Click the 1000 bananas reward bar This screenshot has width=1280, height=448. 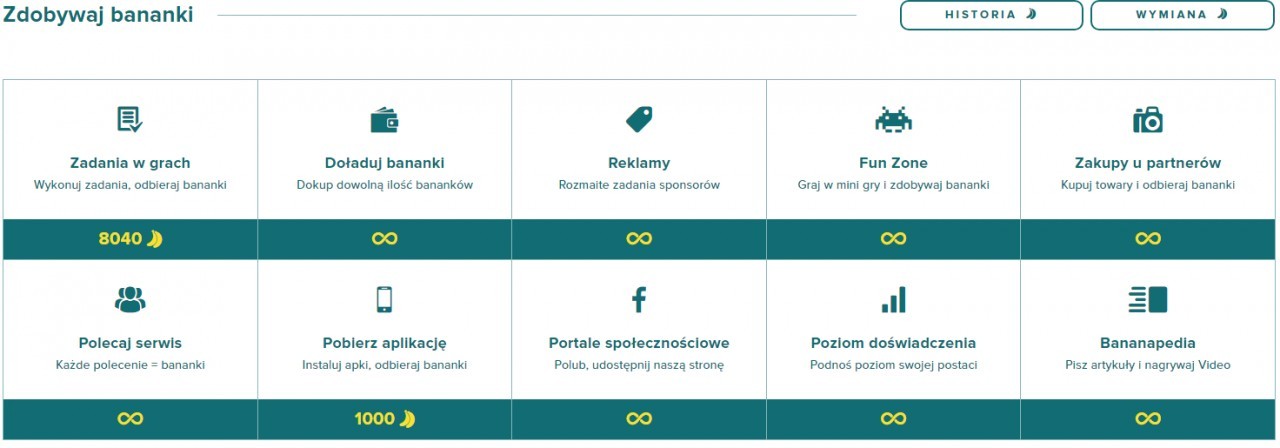(x=385, y=419)
